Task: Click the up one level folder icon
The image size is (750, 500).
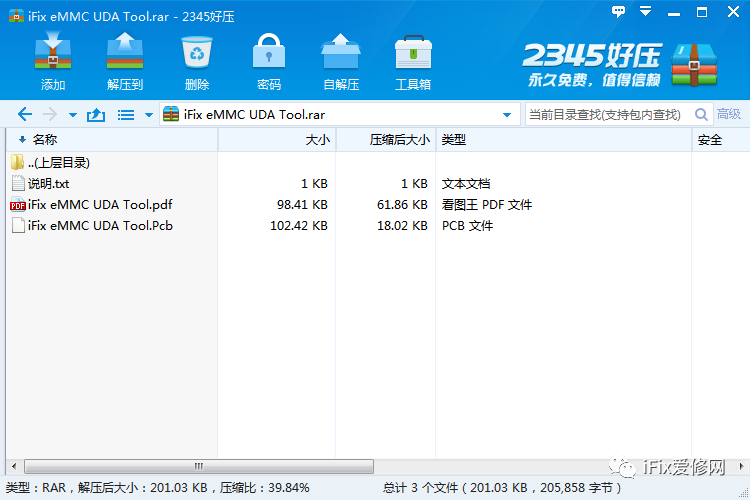Action: pos(96,115)
